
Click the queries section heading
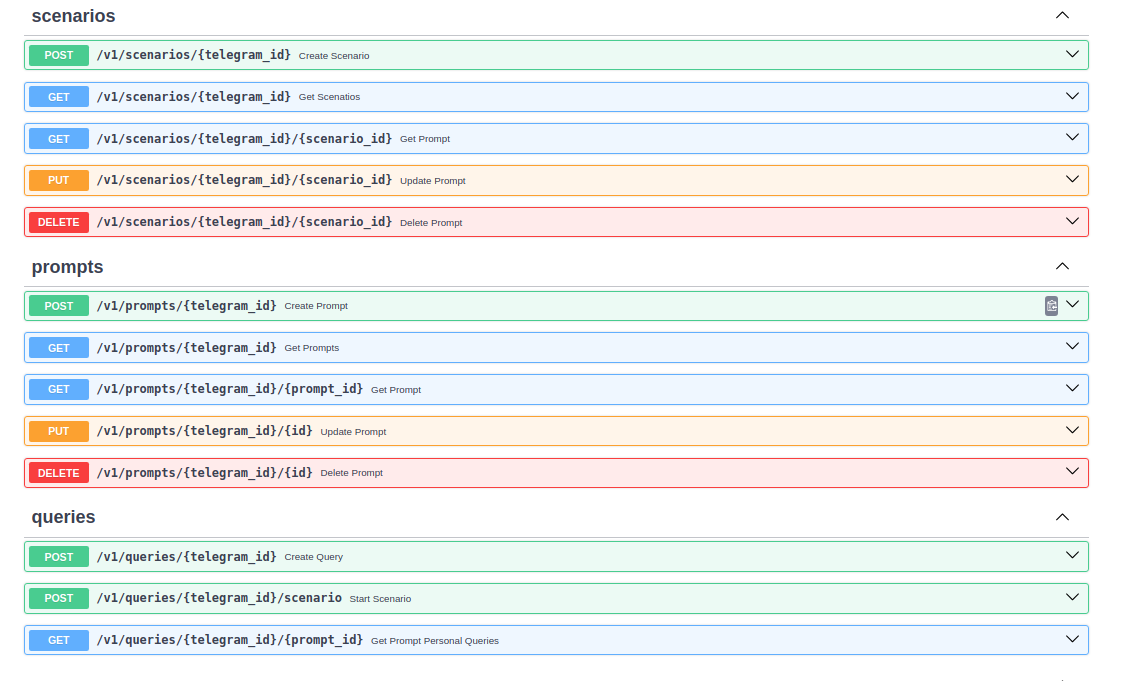63,517
